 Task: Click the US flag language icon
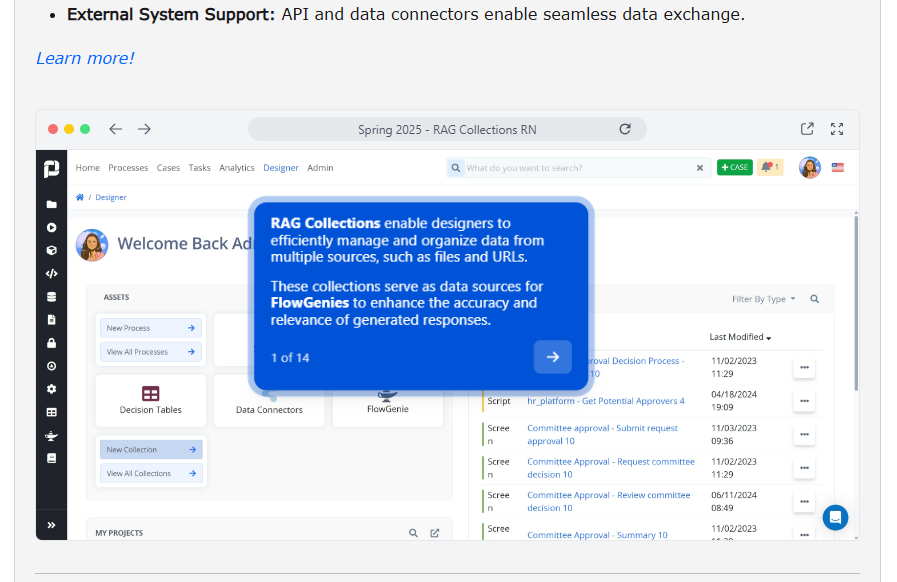(838, 167)
